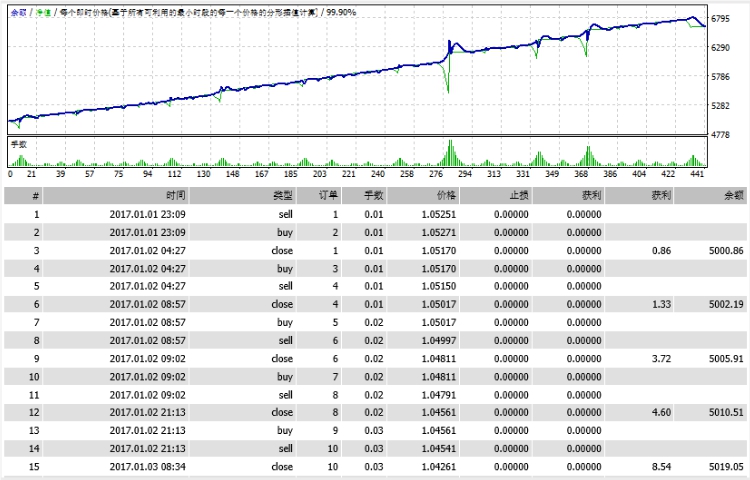Click the 余额 column header in the table

point(710,195)
